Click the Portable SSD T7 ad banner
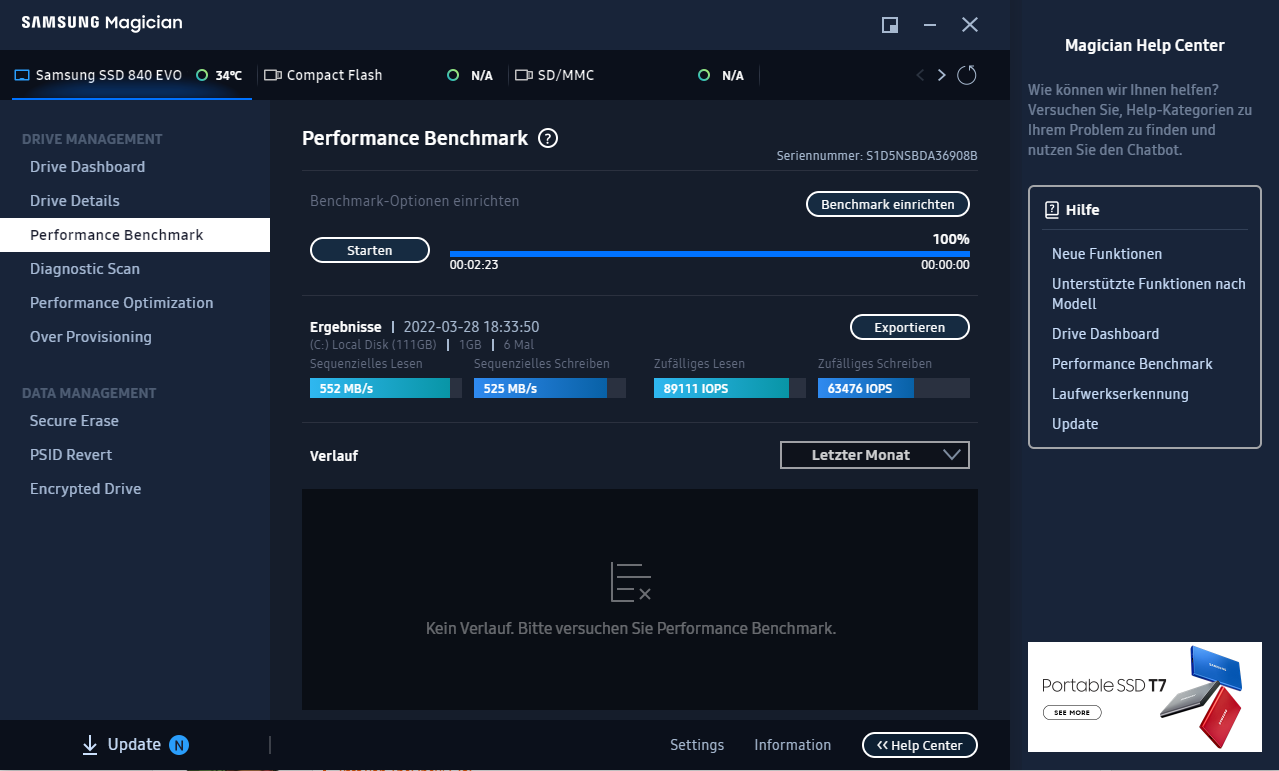The image size is (1279, 771). (1145, 697)
